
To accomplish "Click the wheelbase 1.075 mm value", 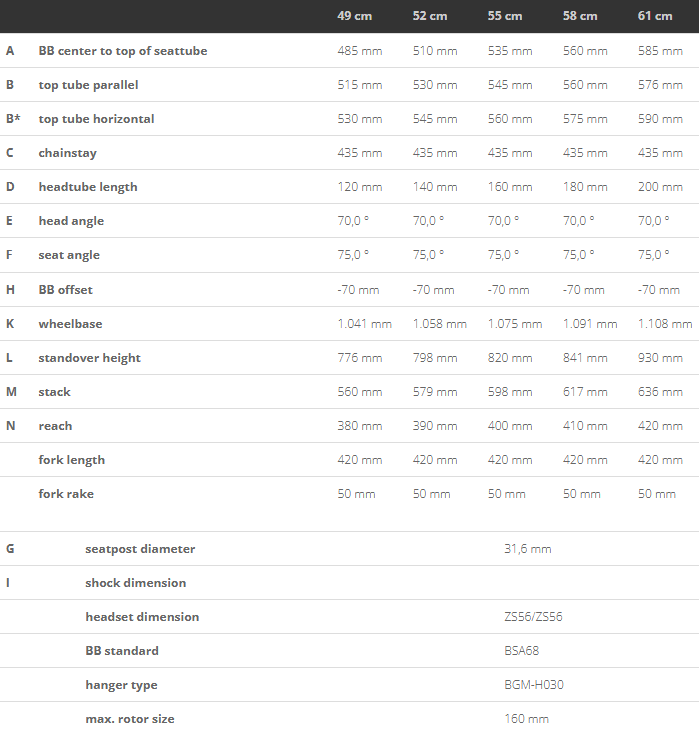I will [x=515, y=324].
